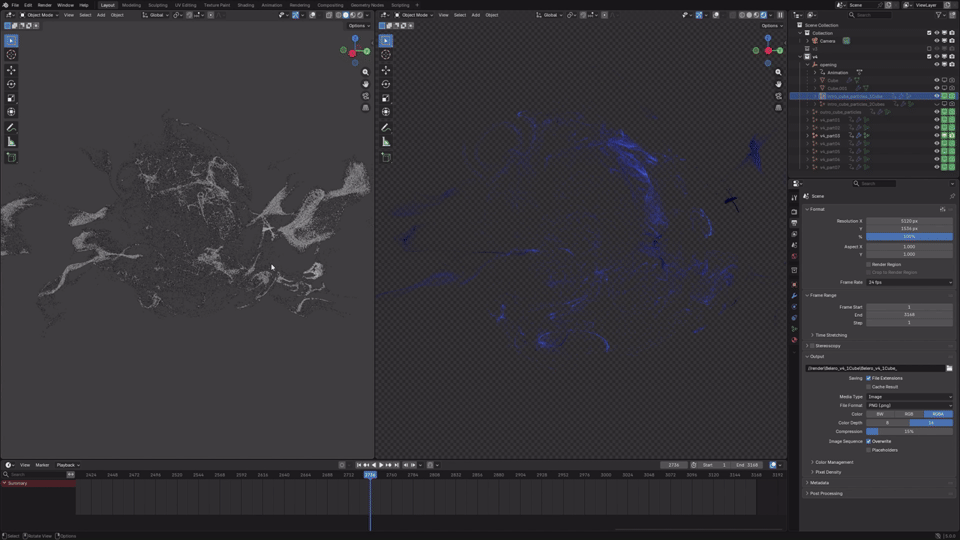Open Options in the left viewport header
The width and height of the screenshot is (960, 540).
tap(358, 26)
